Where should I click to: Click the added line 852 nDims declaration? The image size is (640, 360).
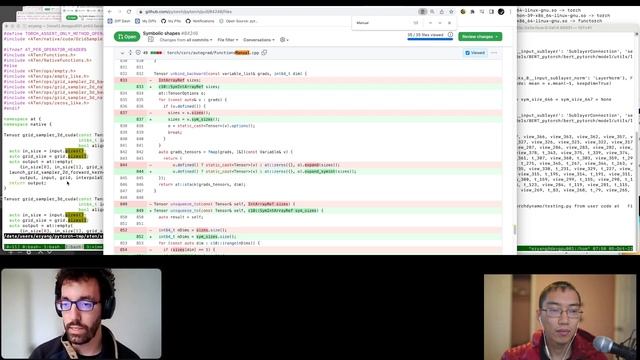(x=308, y=237)
